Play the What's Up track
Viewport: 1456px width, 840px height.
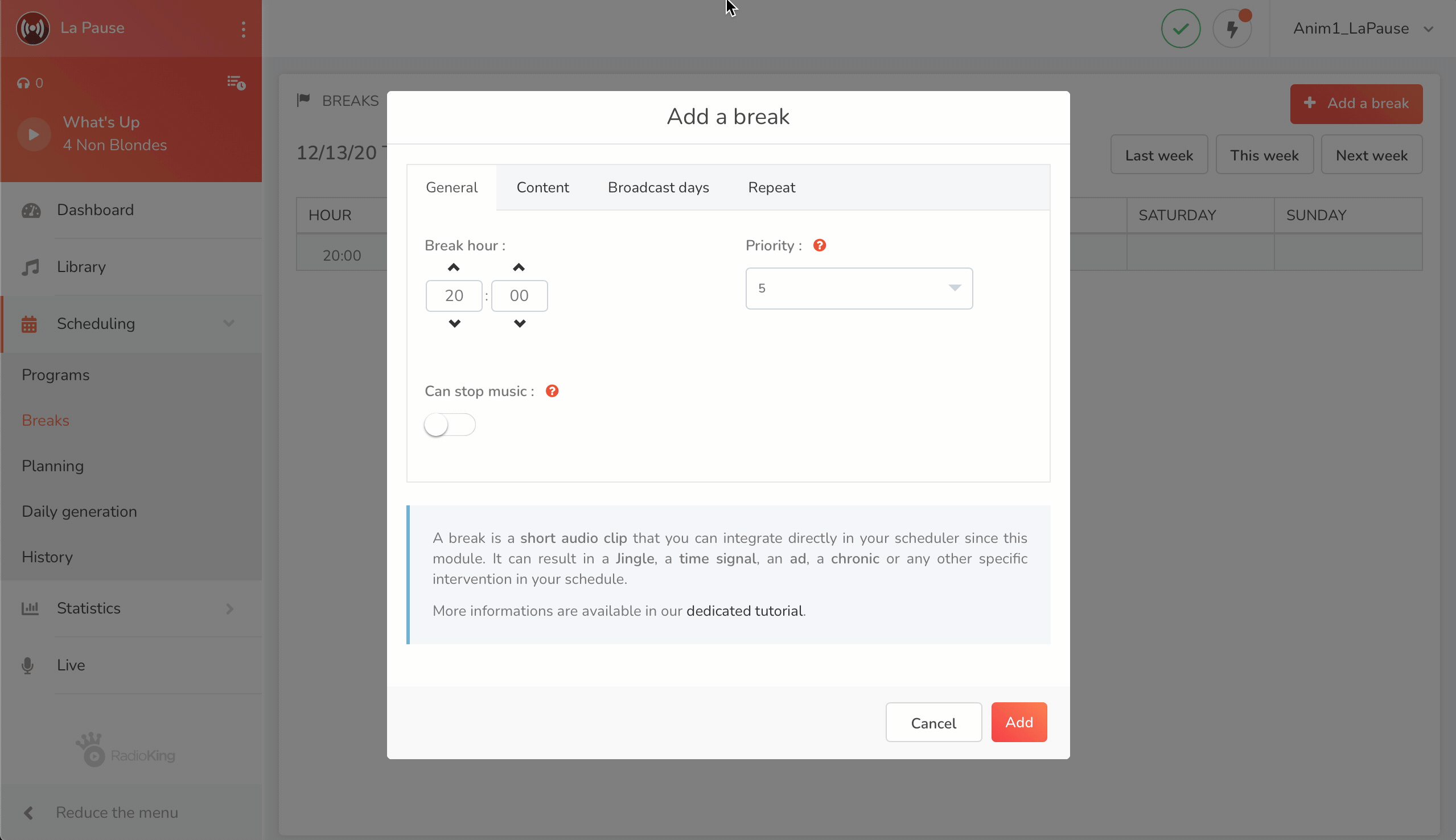point(34,134)
